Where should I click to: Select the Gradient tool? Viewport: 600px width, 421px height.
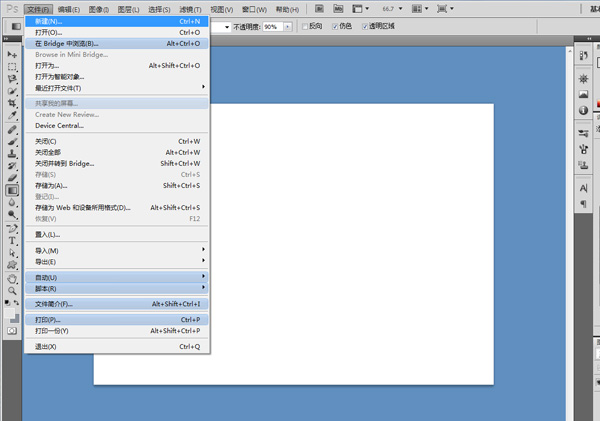coord(12,190)
